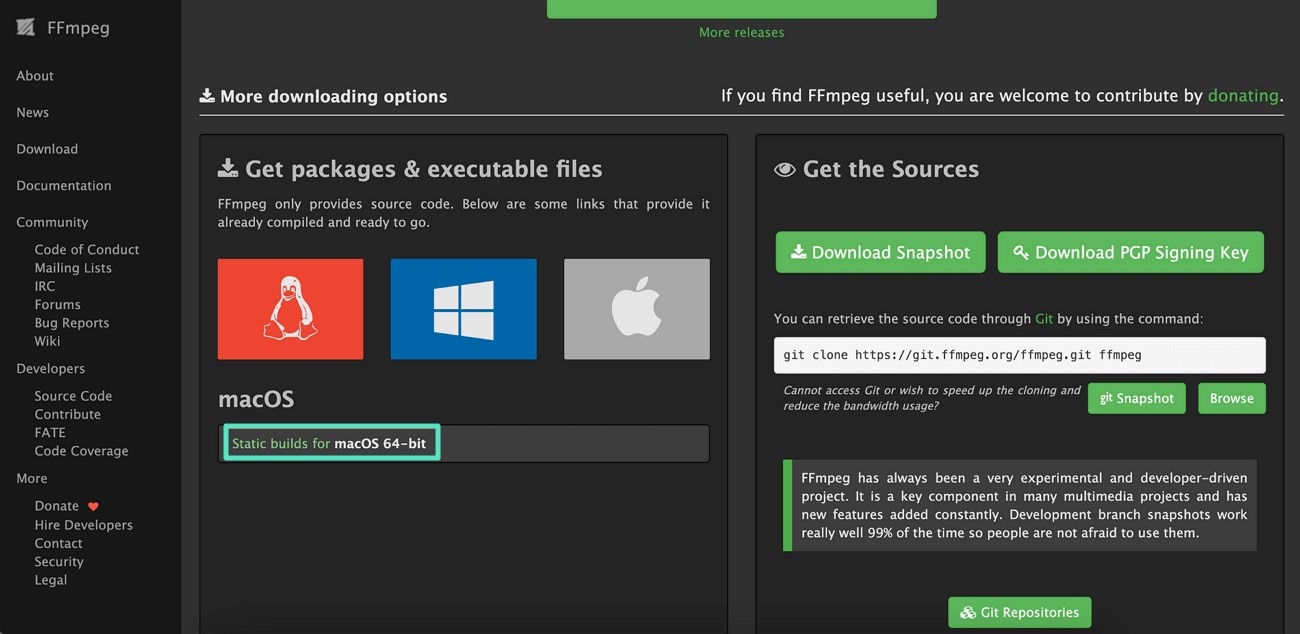Click the Download Snapshot button
1300x634 pixels.
(881, 252)
